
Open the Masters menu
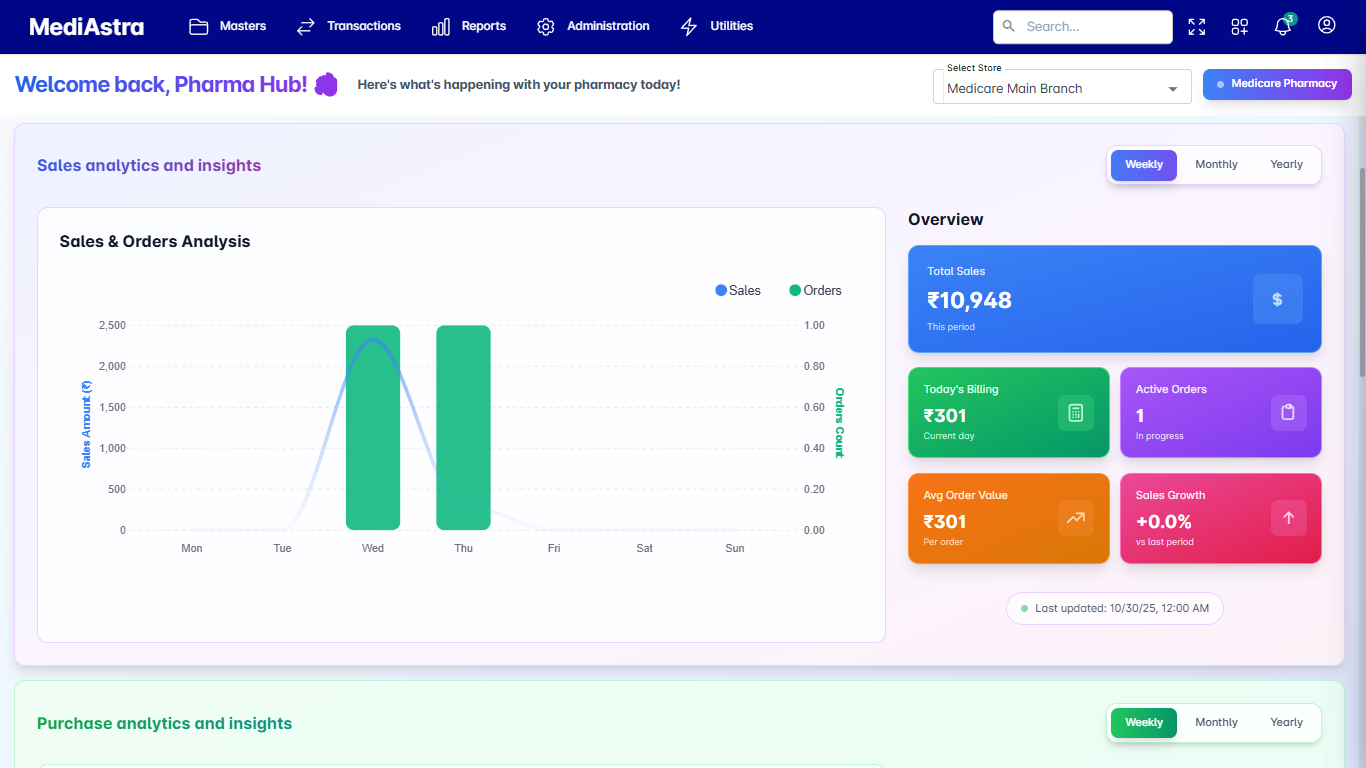[x=227, y=27]
